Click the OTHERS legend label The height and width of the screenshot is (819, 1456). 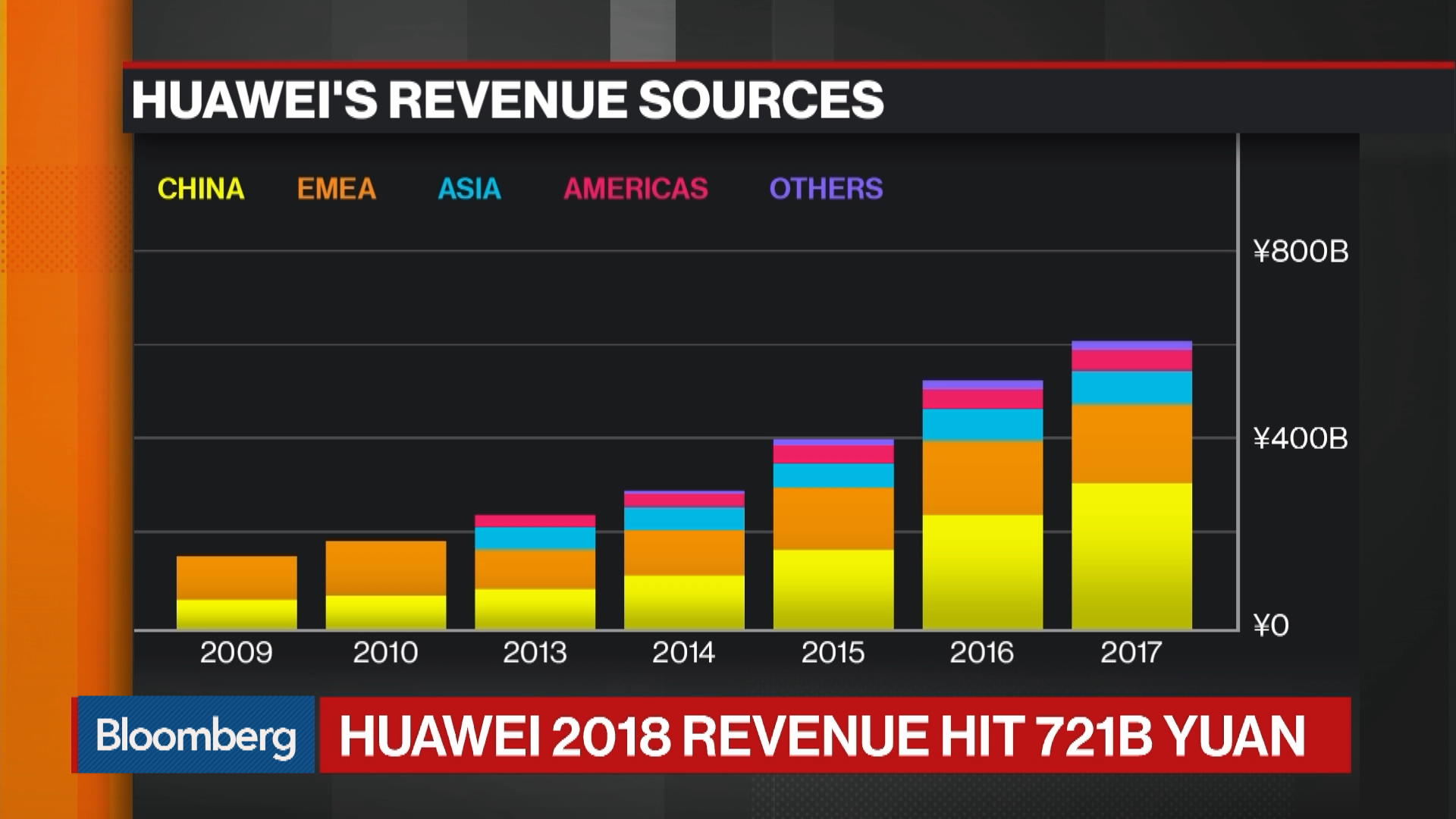[x=826, y=189]
